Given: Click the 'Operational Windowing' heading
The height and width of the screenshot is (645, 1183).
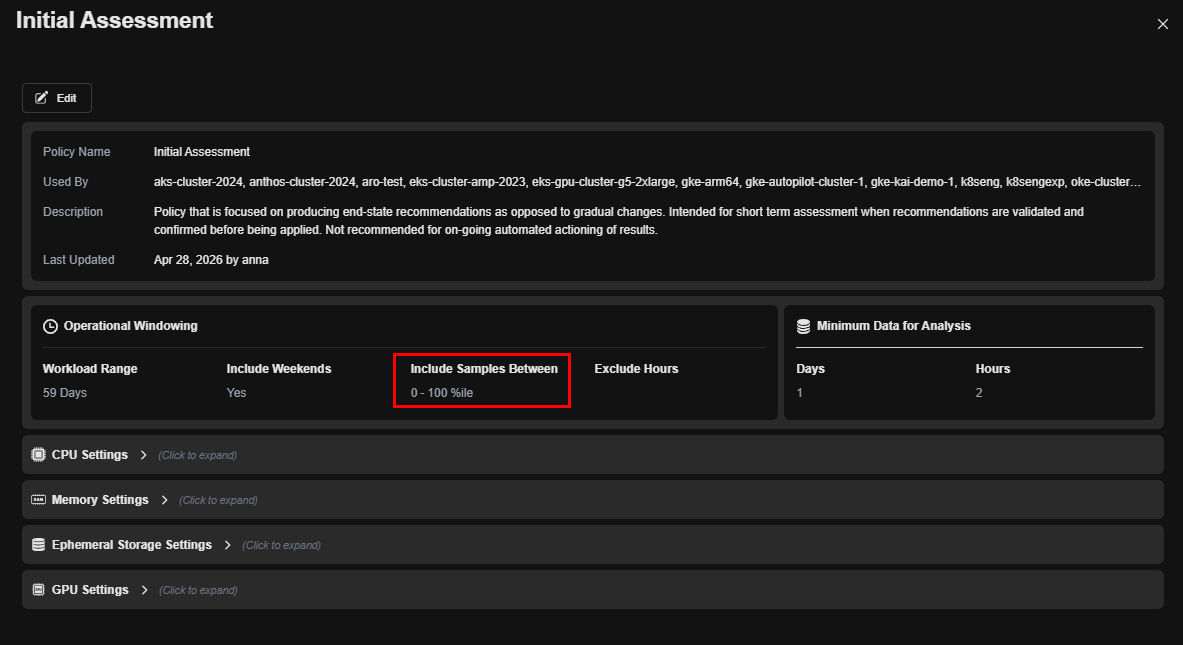Looking at the screenshot, I should [131, 326].
